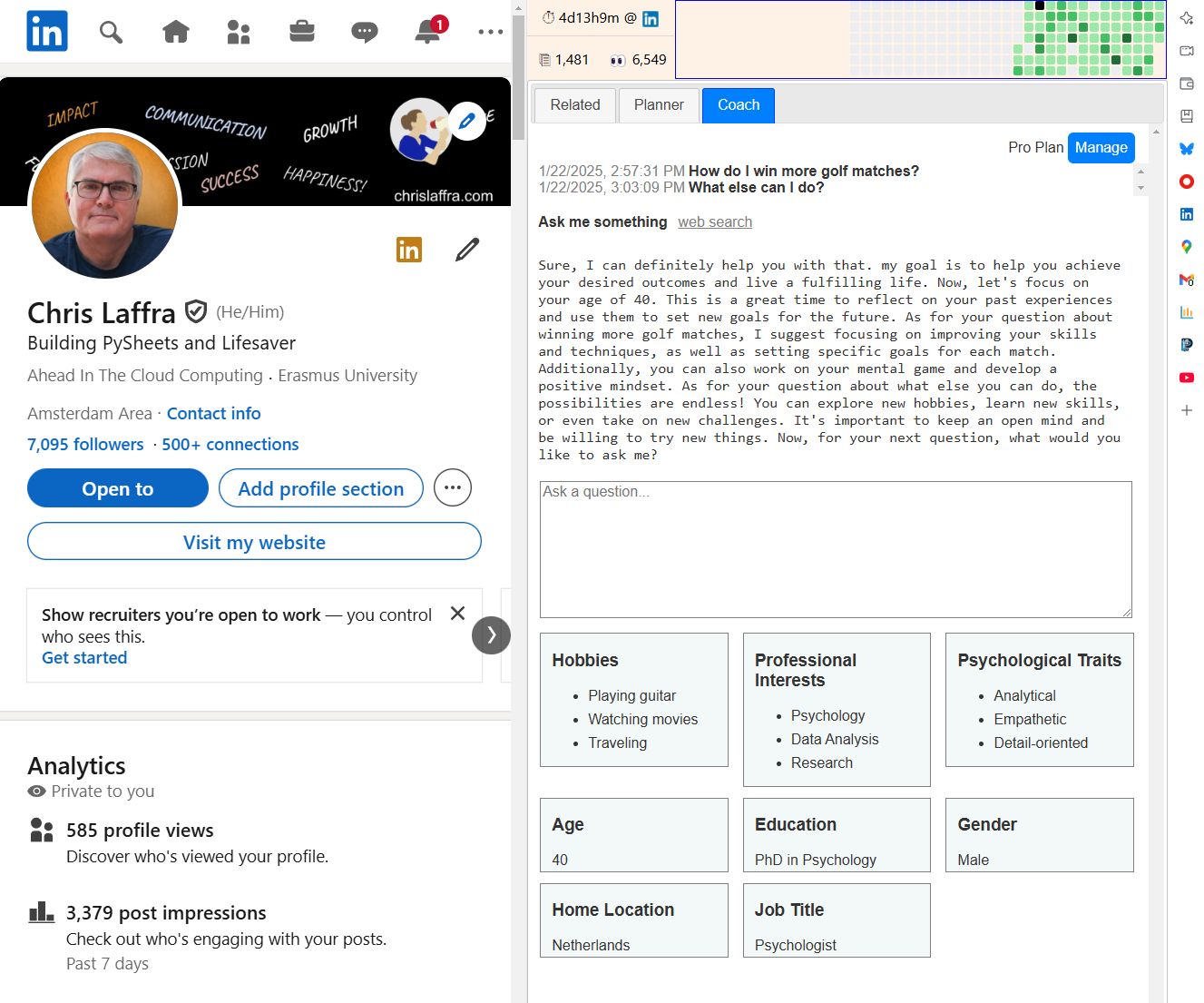This screenshot has height=1003, width=1204.
Task: Open sidebar bookmarks book icon
Action: click(1187, 116)
